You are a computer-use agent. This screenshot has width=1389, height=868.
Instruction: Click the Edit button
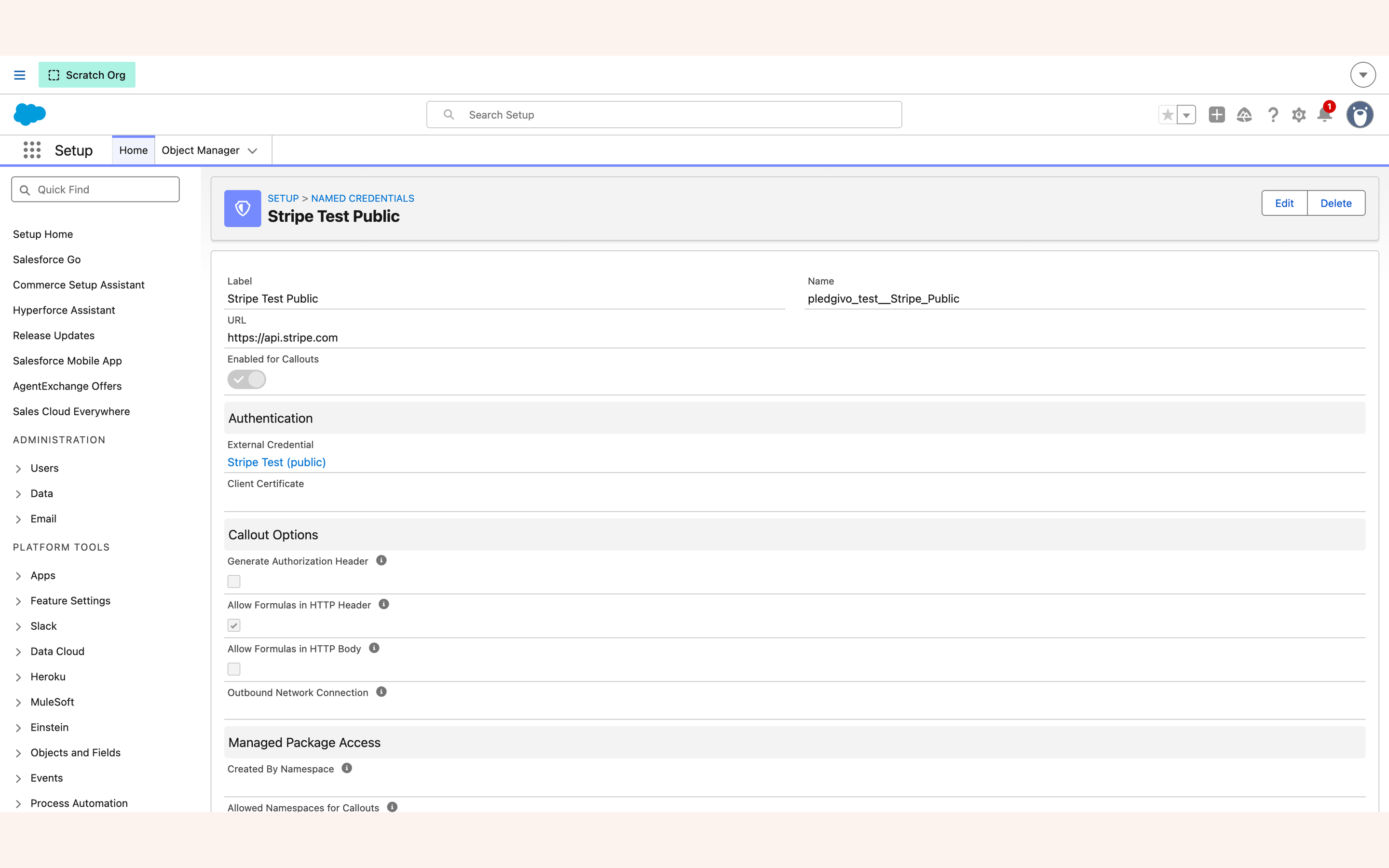click(x=1284, y=203)
